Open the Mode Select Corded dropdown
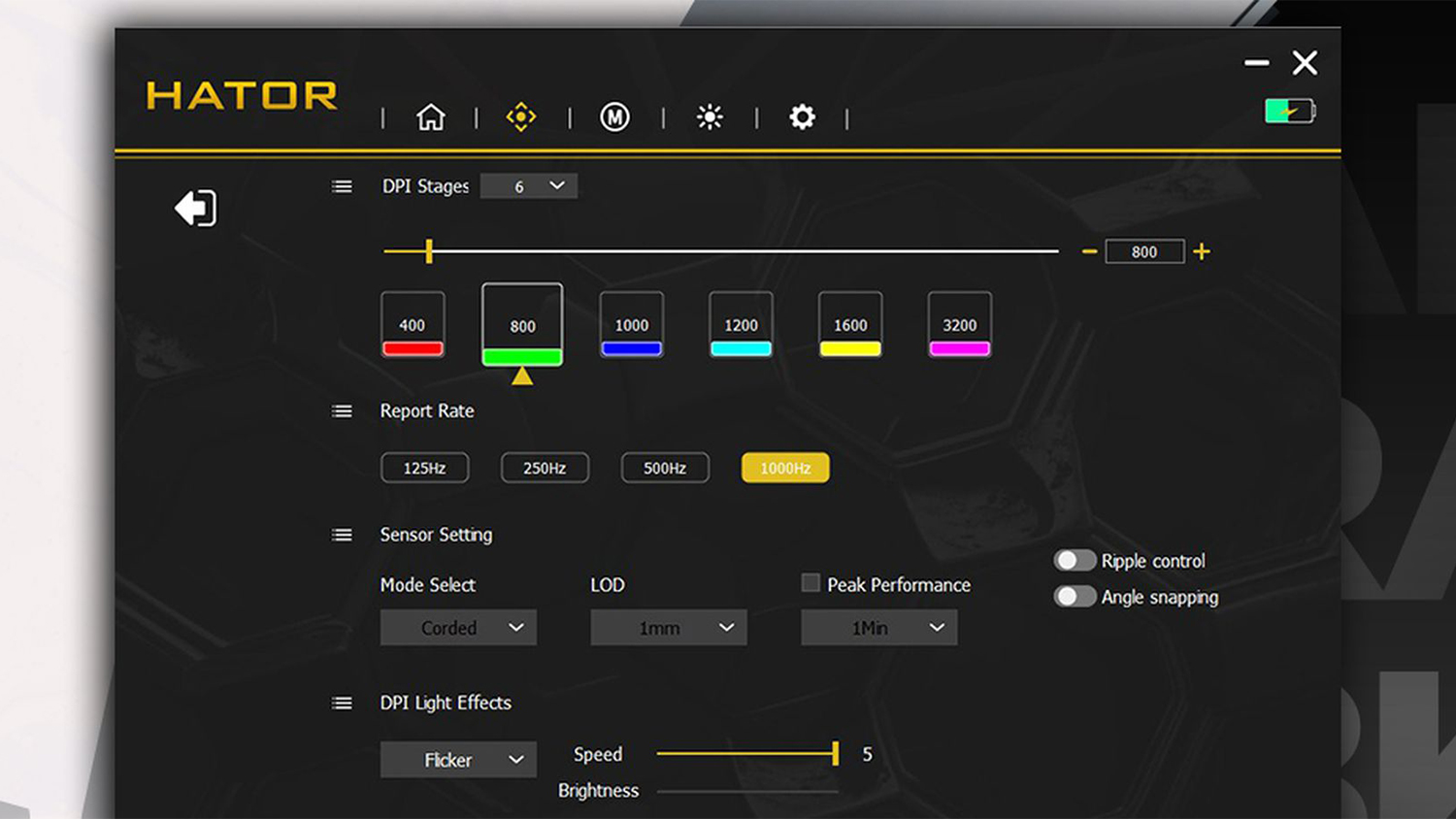The width and height of the screenshot is (1456, 819). [x=458, y=628]
